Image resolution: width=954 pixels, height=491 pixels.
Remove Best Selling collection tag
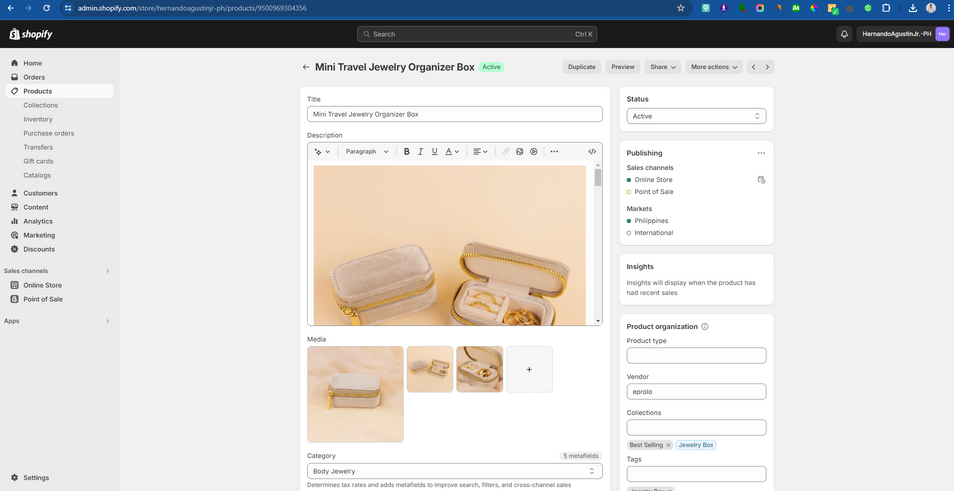(667, 445)
